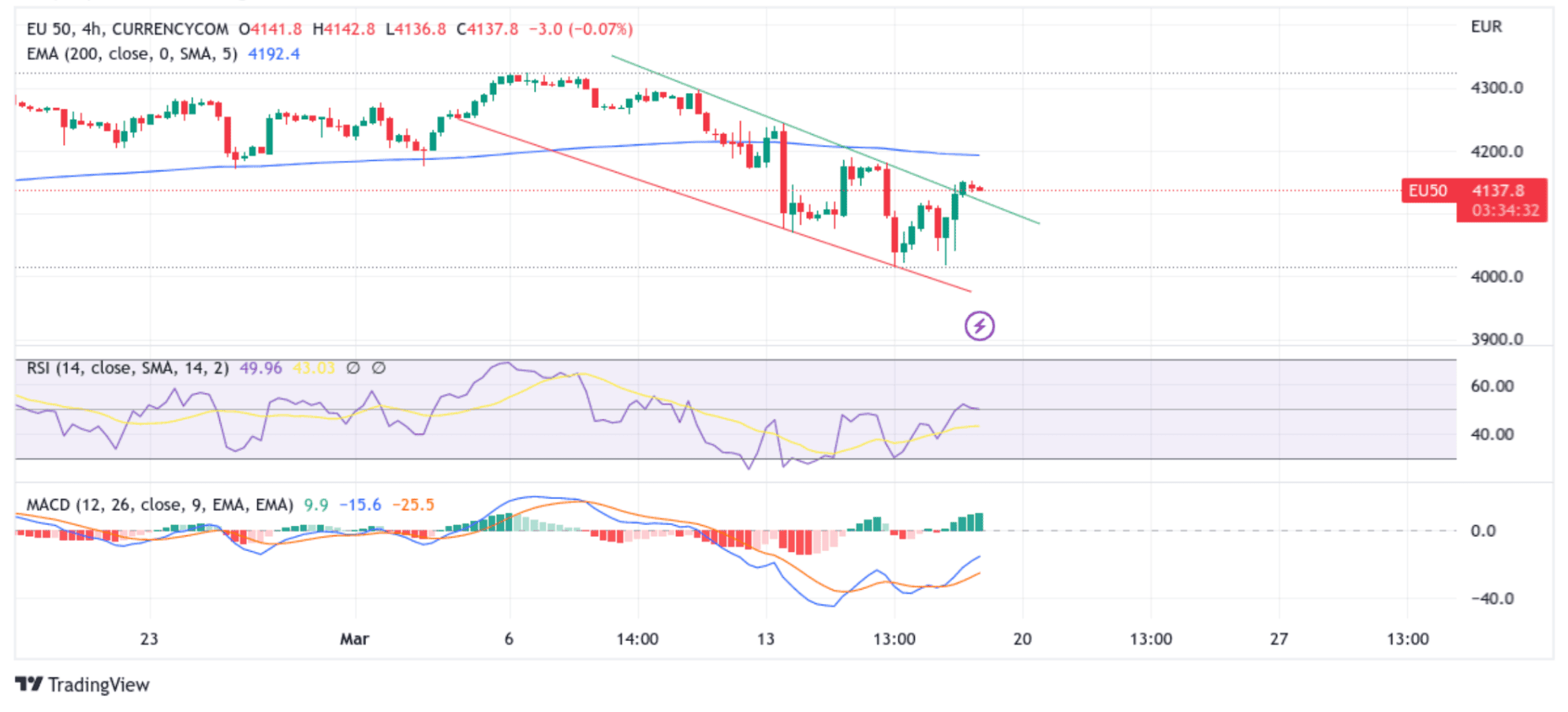Click the 6 date label on time axis
This screenshot has height=712, width=1568.
pos(509,639)
